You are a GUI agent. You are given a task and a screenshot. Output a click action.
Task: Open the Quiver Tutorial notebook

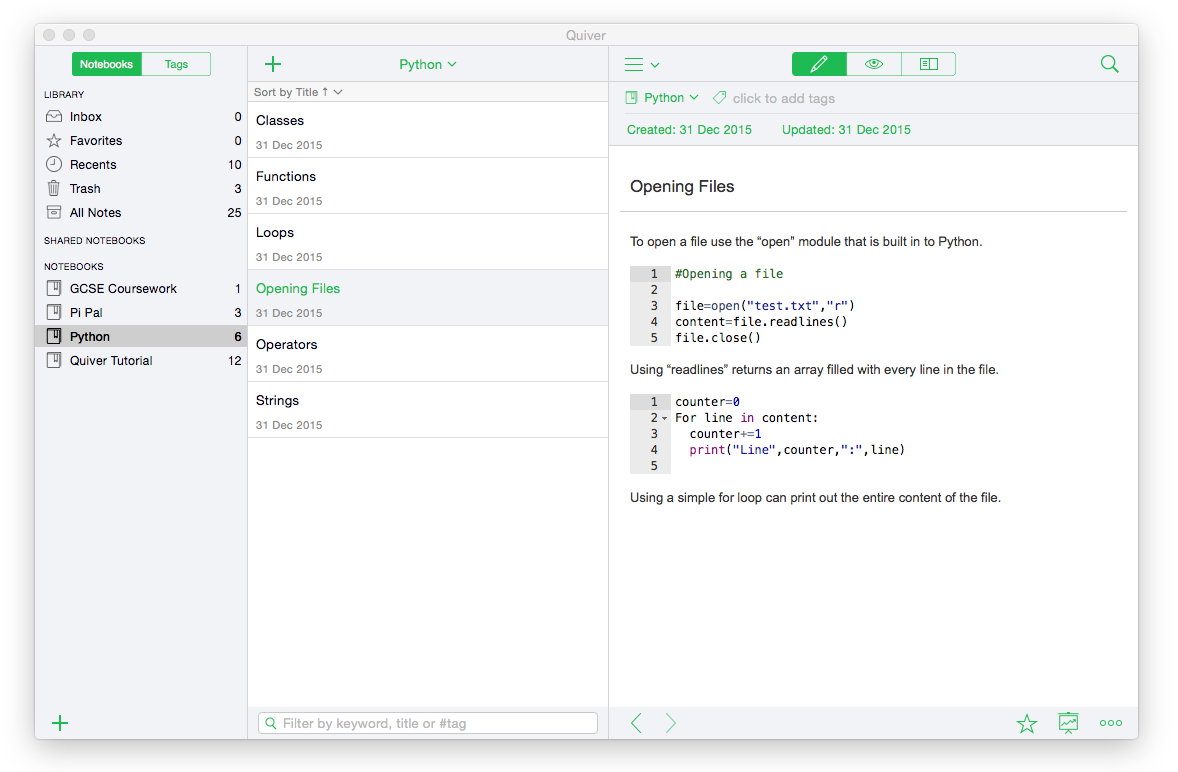(x=141, y=360)
